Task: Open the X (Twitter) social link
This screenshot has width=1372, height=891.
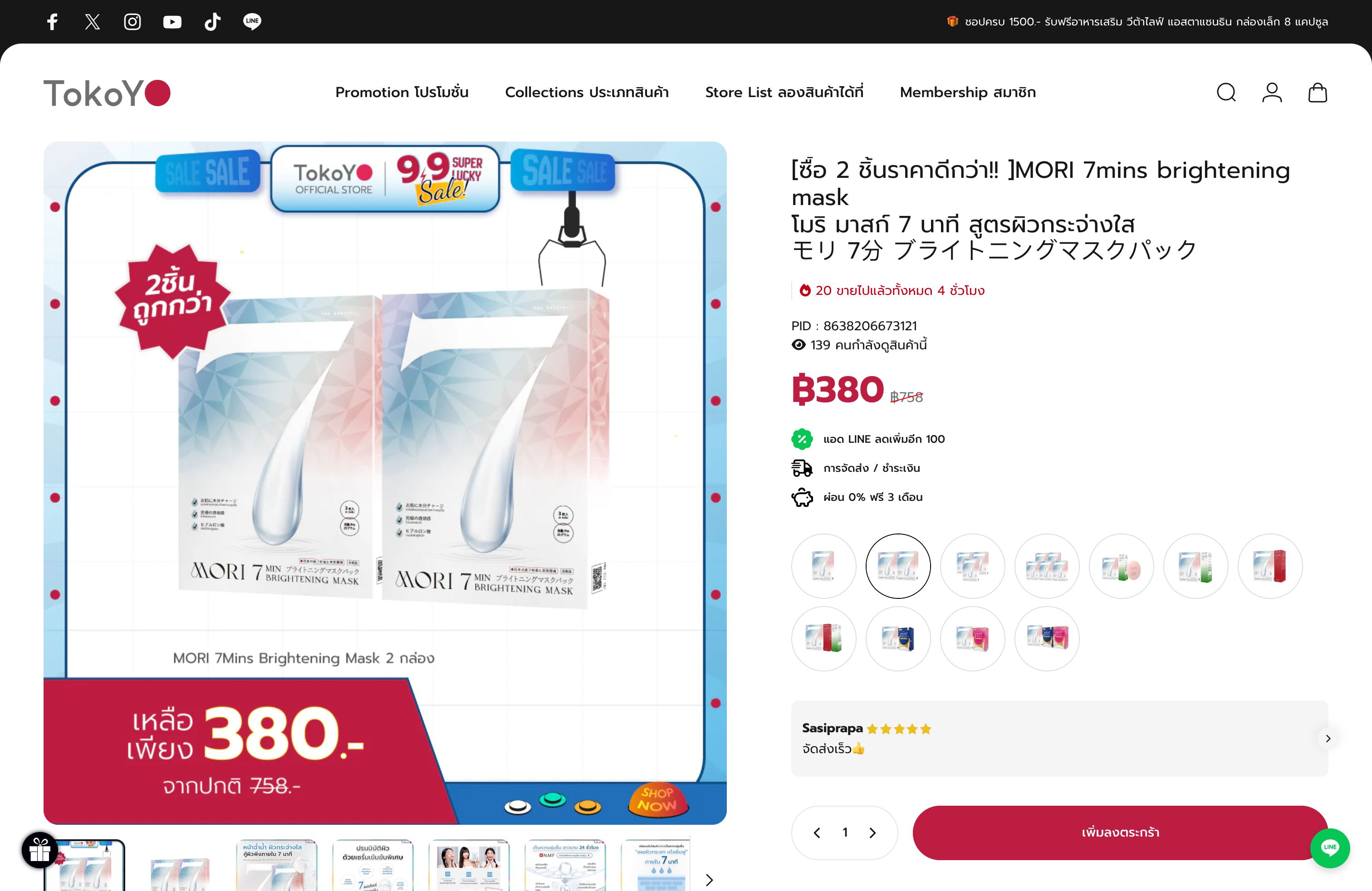Action: pos(92,22)
